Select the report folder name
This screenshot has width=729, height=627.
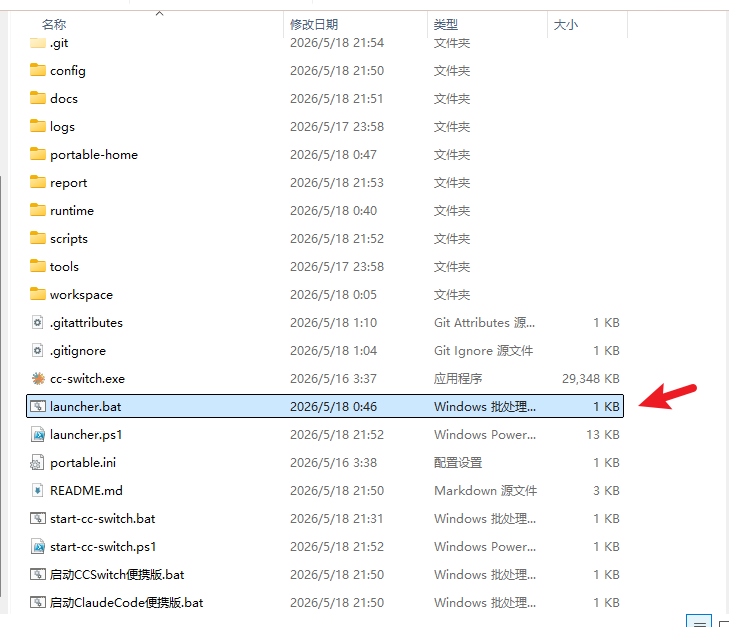(68, 183)
